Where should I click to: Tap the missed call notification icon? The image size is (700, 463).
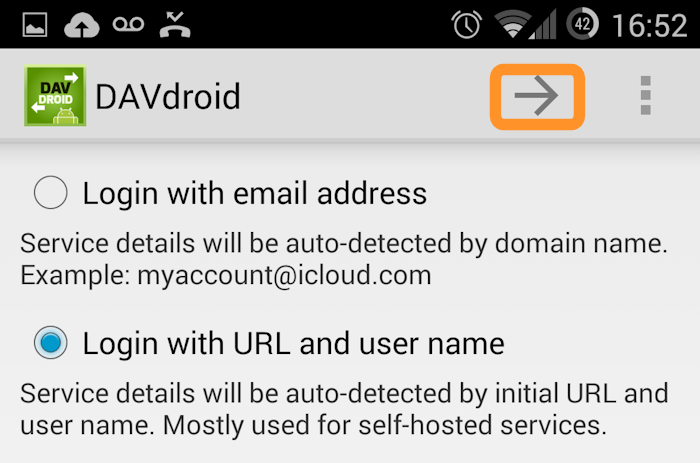(175, 24)
